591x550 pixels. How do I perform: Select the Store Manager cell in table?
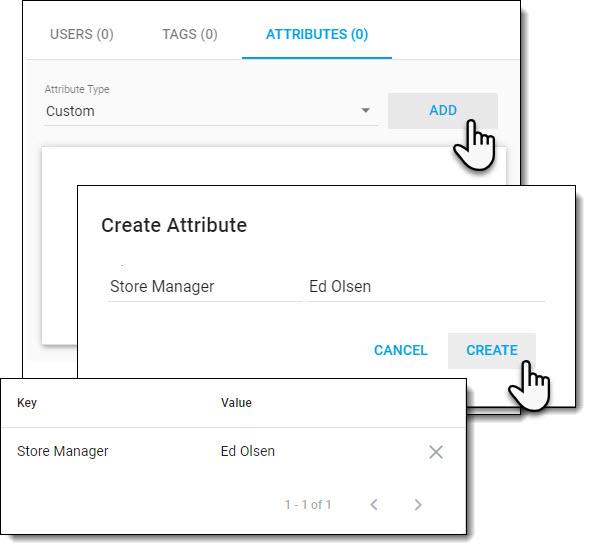63,451
